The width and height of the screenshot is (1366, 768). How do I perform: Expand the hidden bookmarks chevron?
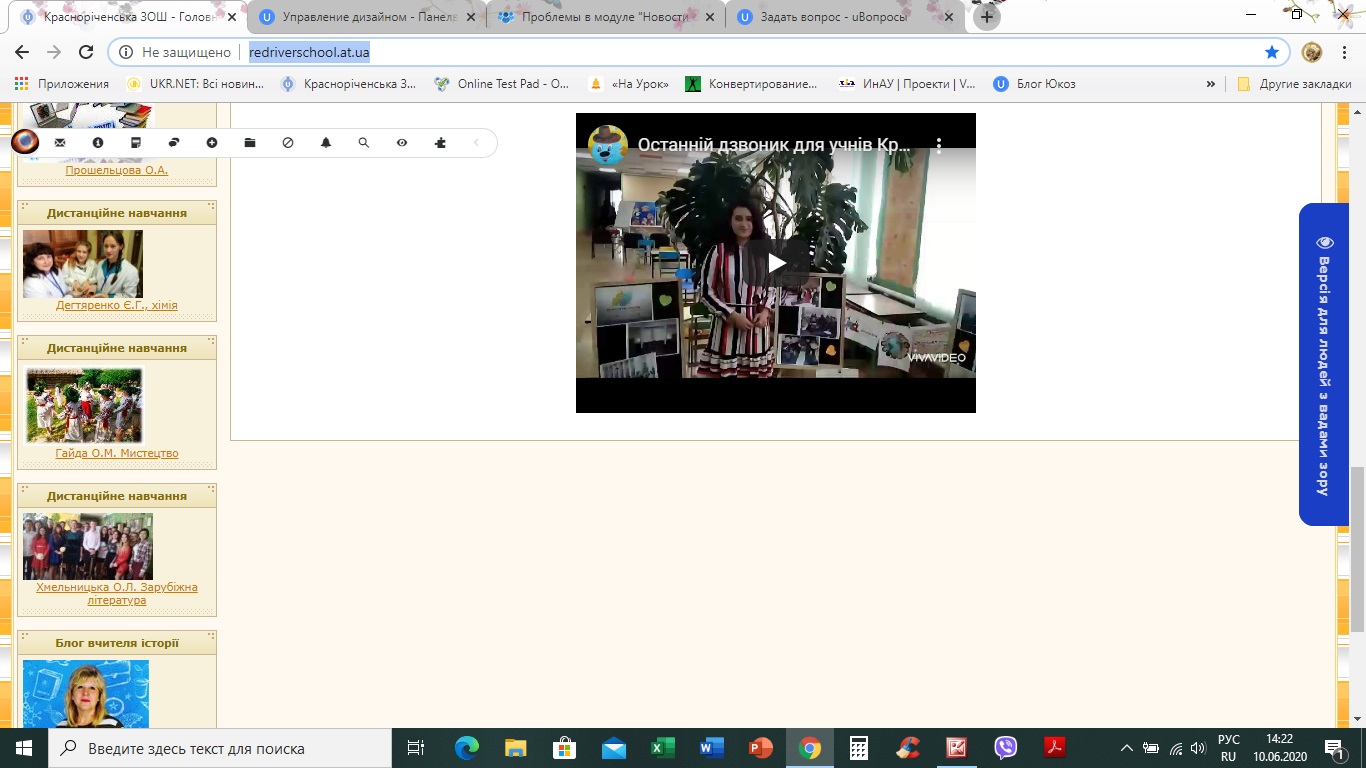(x=1211, y=84)
